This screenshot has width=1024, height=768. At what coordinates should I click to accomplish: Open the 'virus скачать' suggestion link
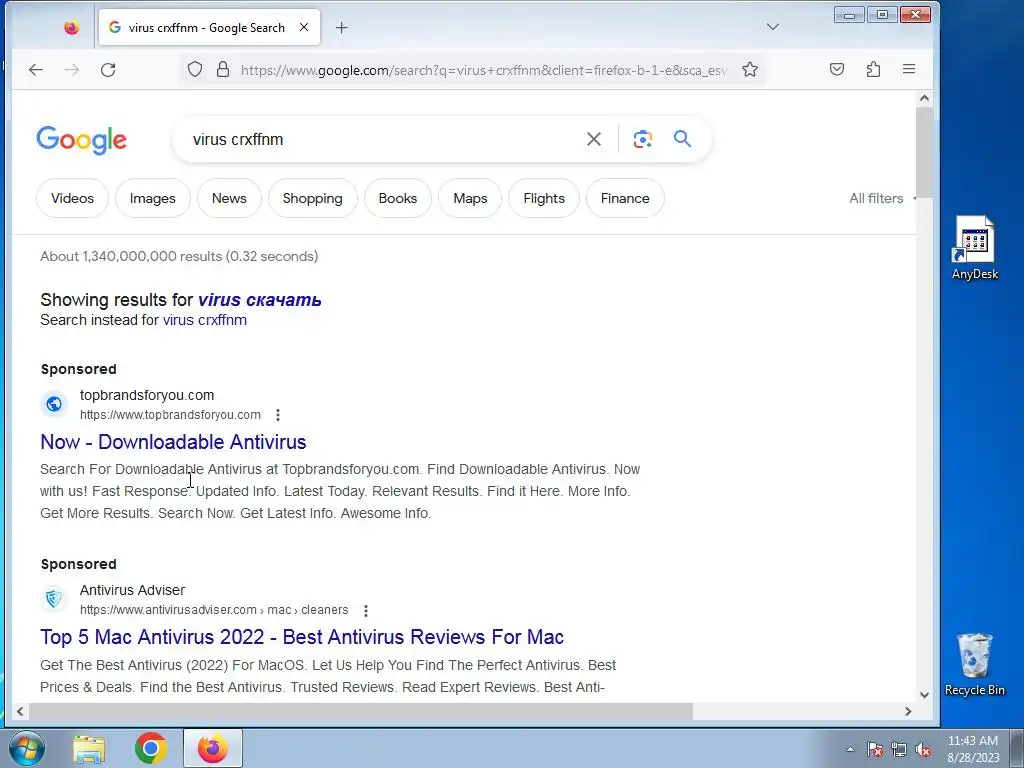[259, 300]
